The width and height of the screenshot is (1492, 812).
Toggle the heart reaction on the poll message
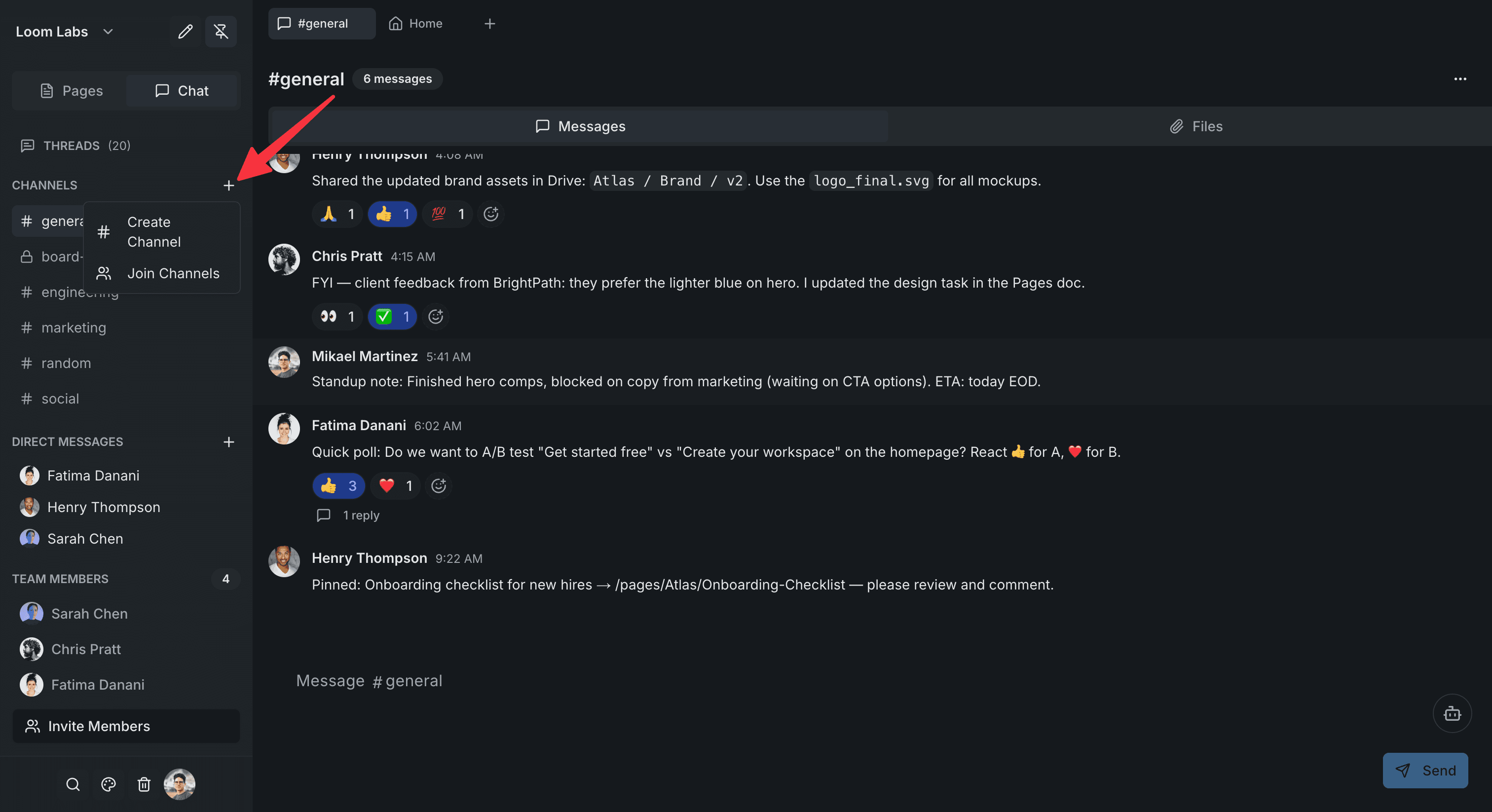pos(395,486)
